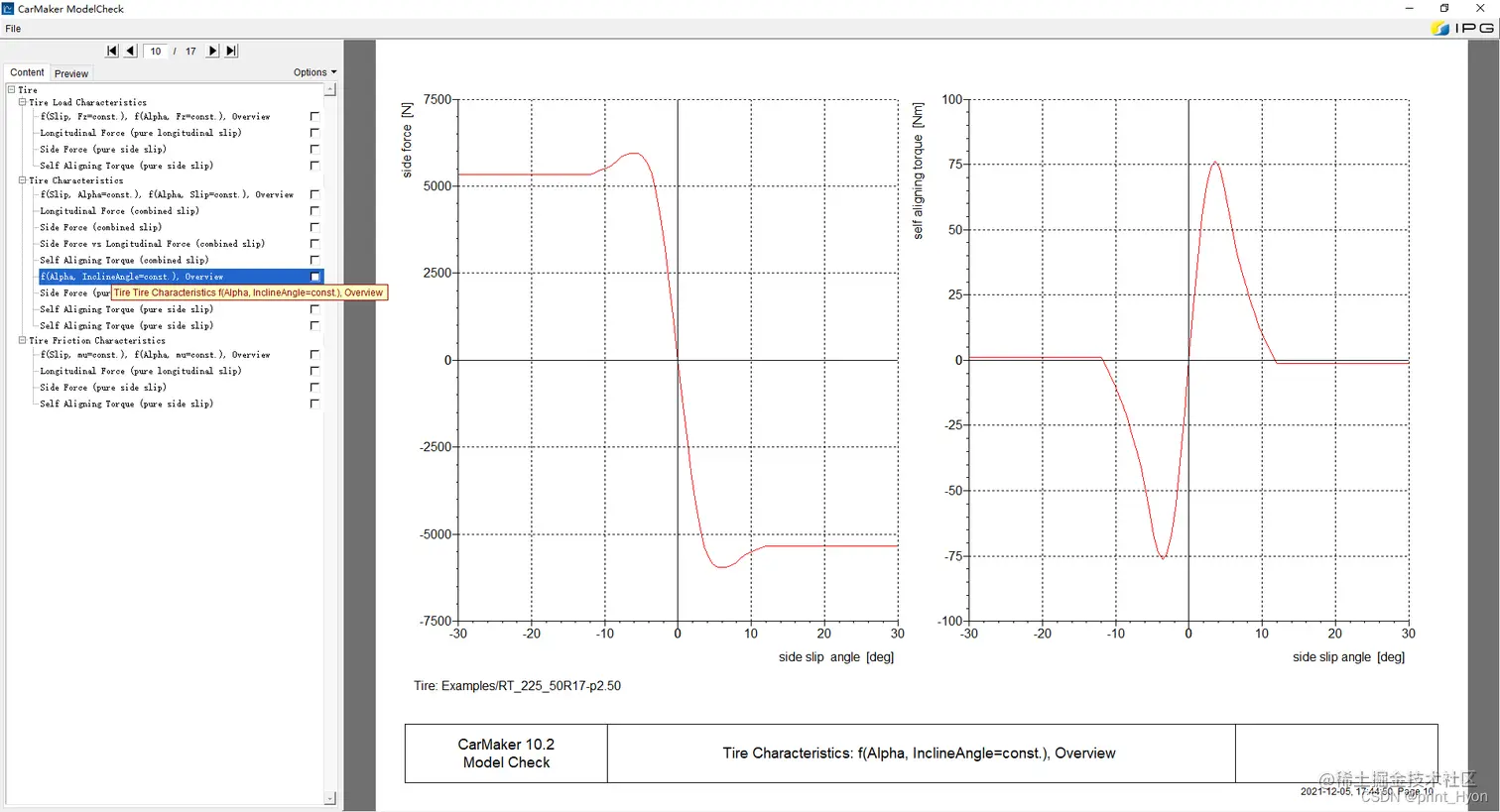
Task: Click the total page count 17
Action: pos(190,51)
